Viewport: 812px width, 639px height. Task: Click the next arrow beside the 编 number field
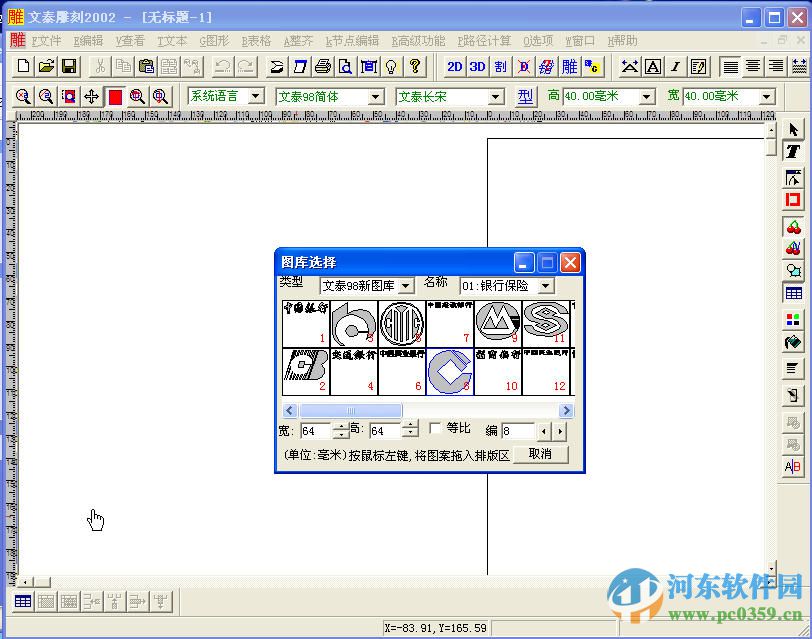[x=560, y=431]
